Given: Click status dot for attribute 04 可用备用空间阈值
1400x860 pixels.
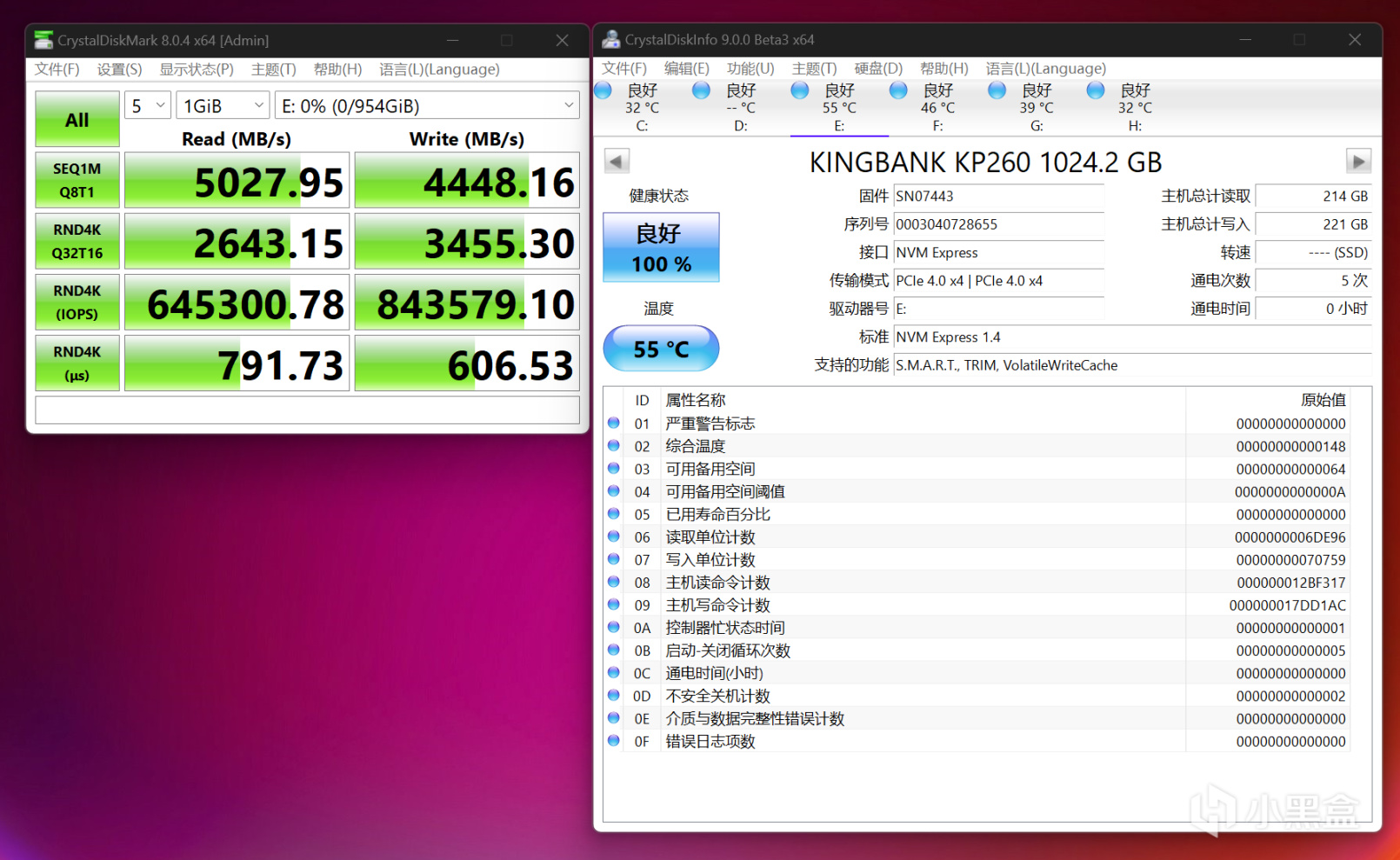Looking at the screenshot, I should point(614,490).
